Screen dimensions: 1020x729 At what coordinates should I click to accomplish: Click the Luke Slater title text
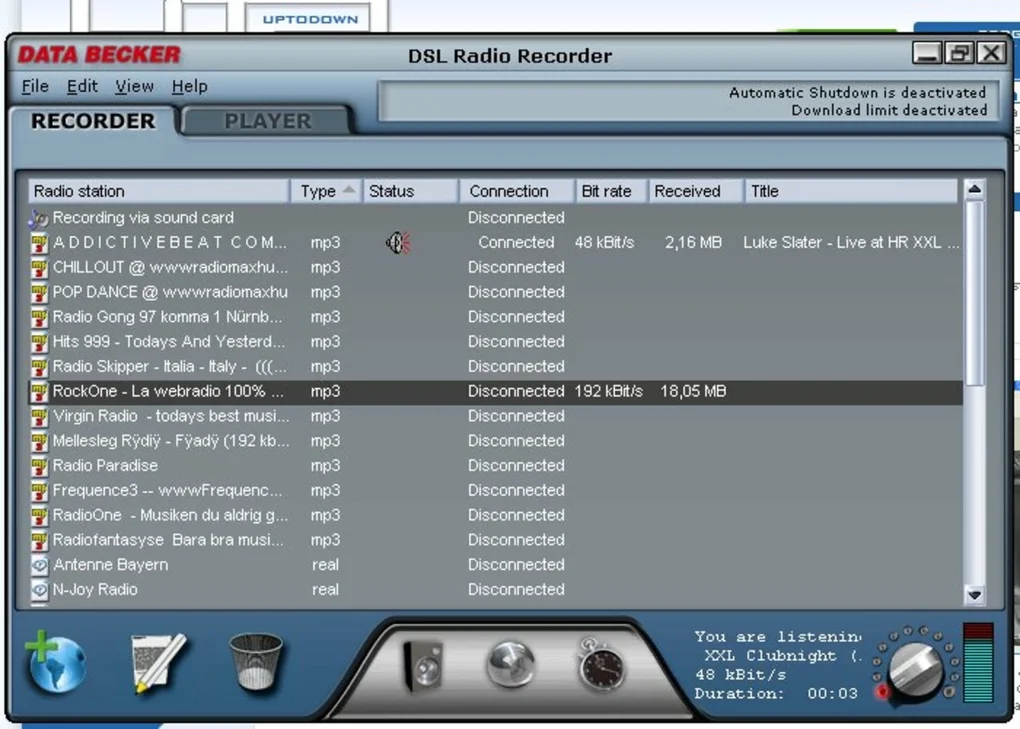(x=851, y=243)
